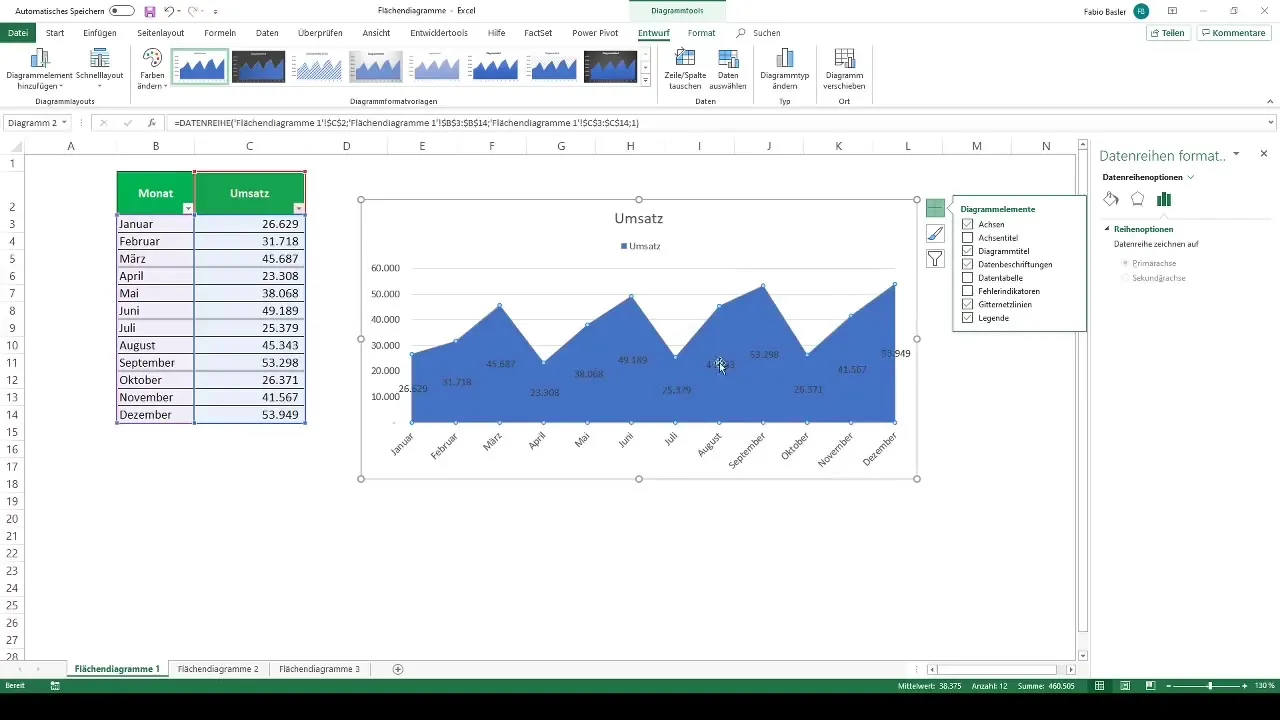
Task: Open Diagrammelement hinzufügen tool
Action: (39, 68)
